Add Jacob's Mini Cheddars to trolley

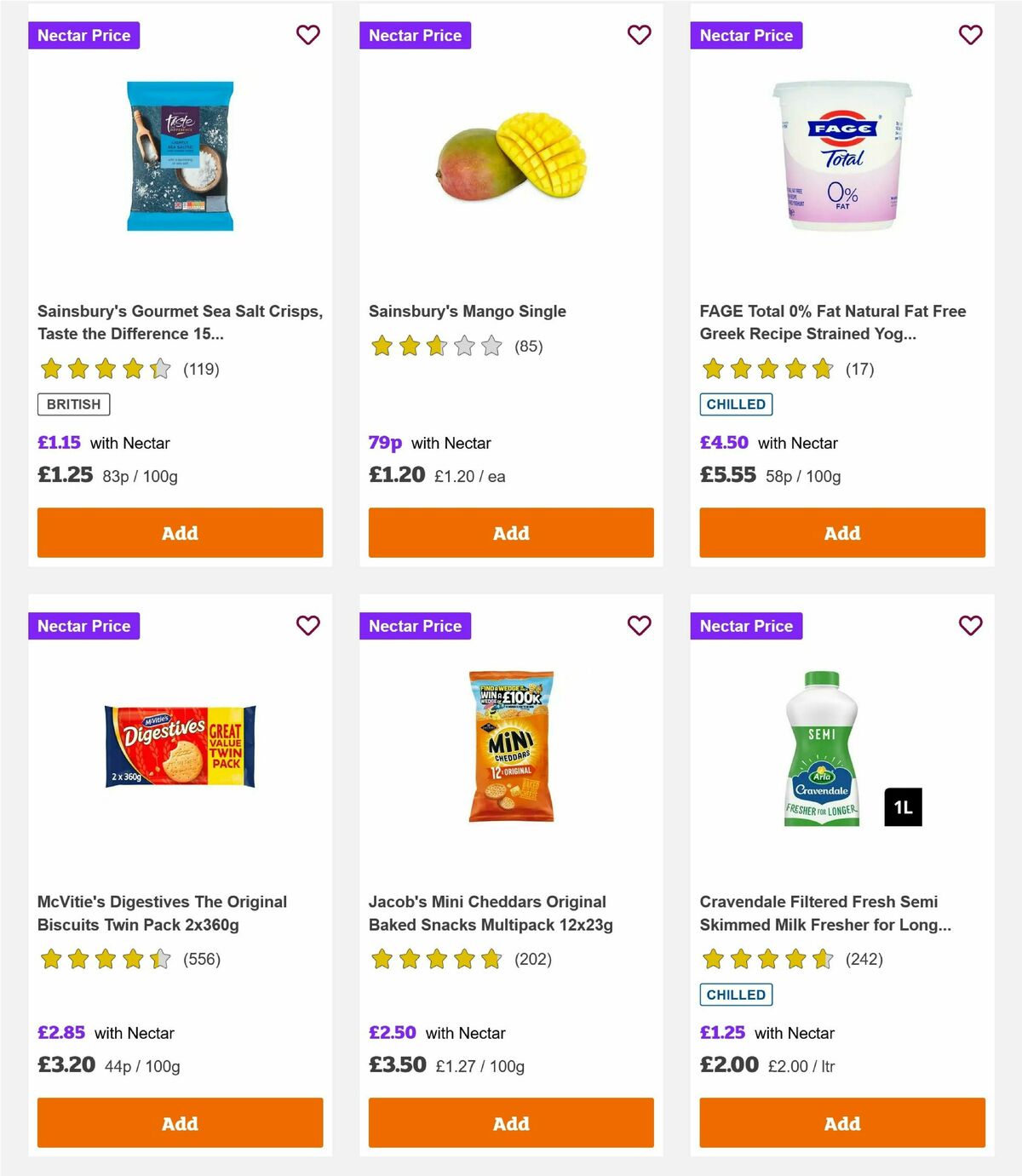click(x=510, y=1122)
